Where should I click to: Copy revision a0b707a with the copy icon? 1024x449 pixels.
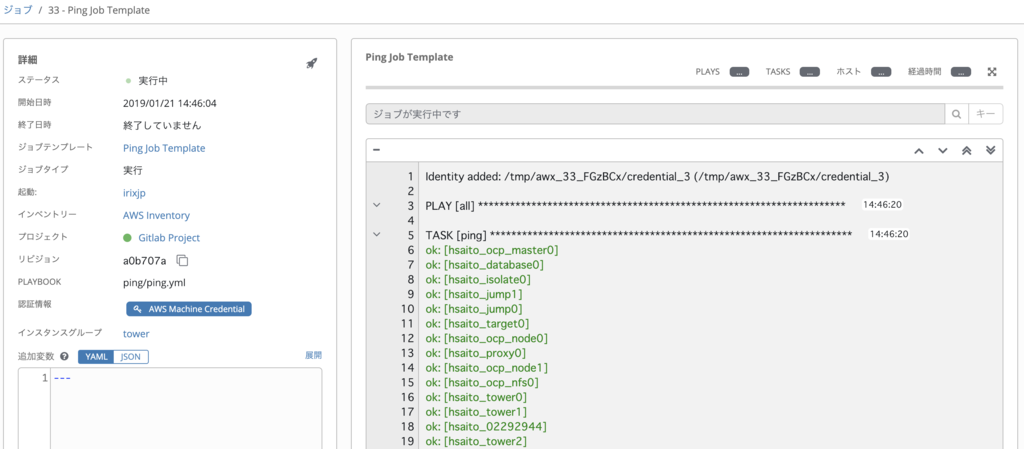183,261
